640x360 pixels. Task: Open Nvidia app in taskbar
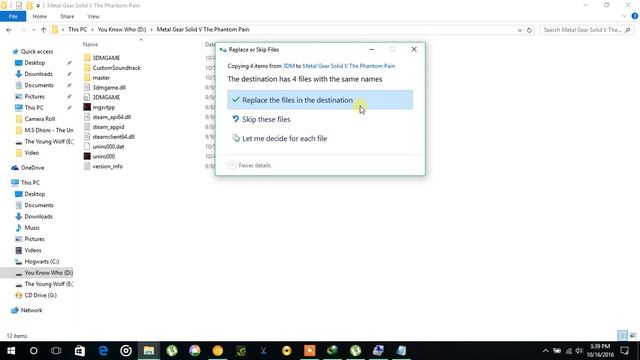pyautogui.click(x=241, y=351)
